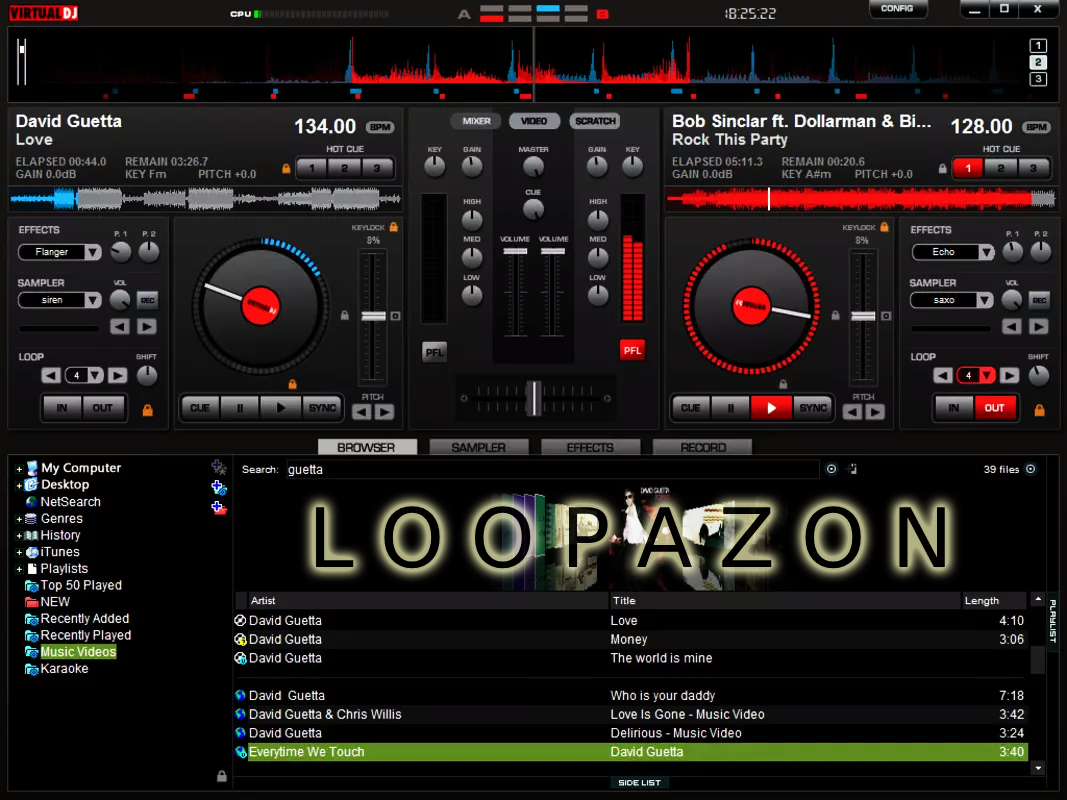This screenshot has height=800, width=1067.
Task: Click the left deck pitch slider
Action: [373, 316]
